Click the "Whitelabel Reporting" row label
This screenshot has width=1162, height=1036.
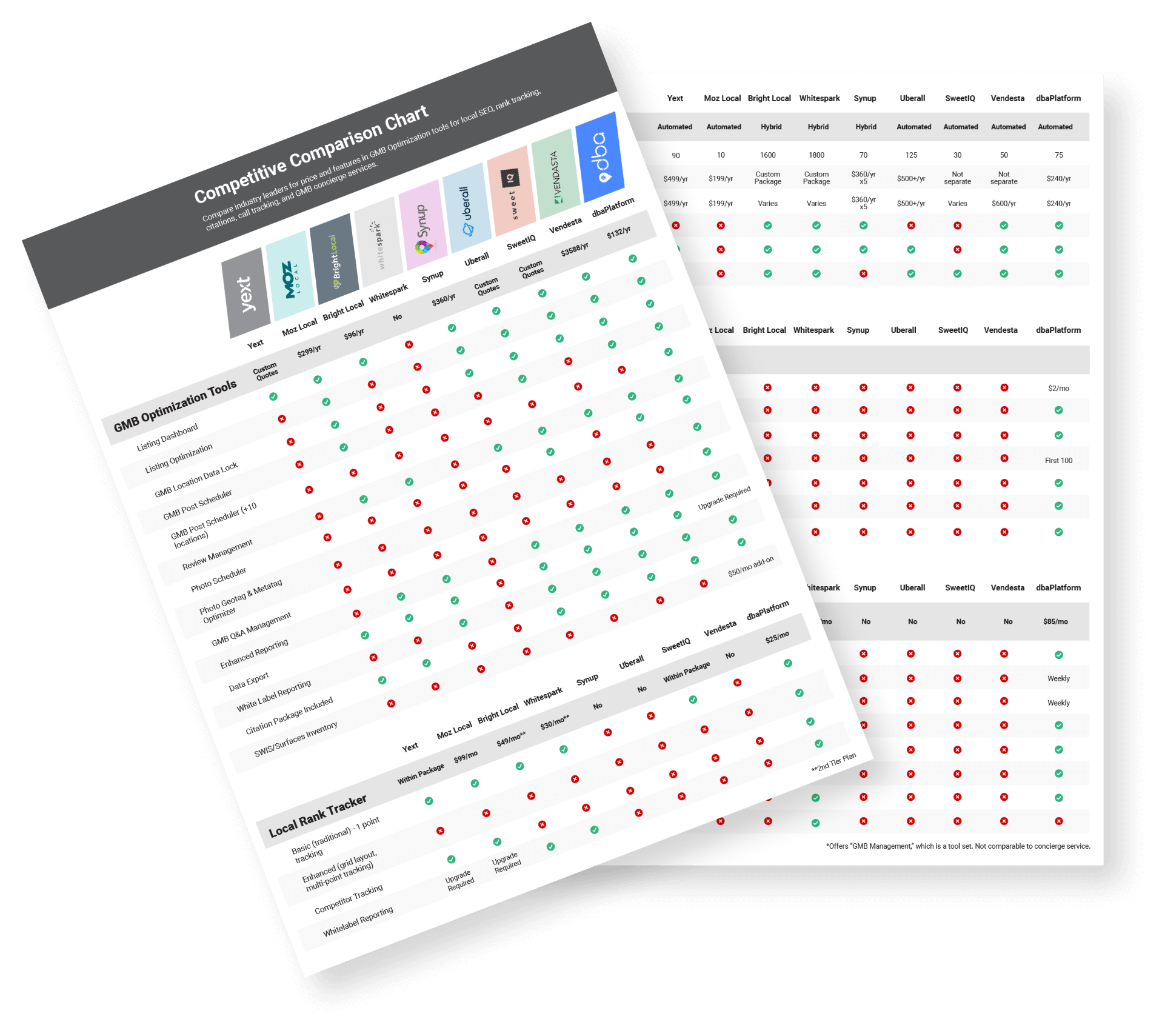[358, 921]
